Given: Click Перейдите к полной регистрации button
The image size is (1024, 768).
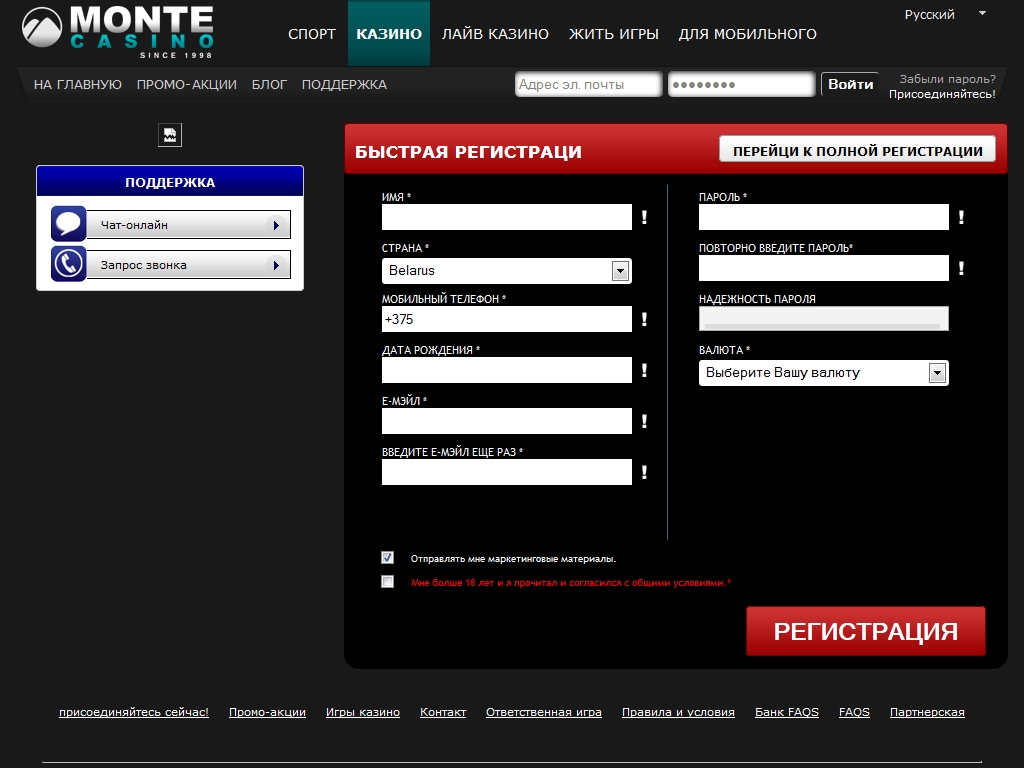Looking at the screenshot, I should click(x=857, y=150).
